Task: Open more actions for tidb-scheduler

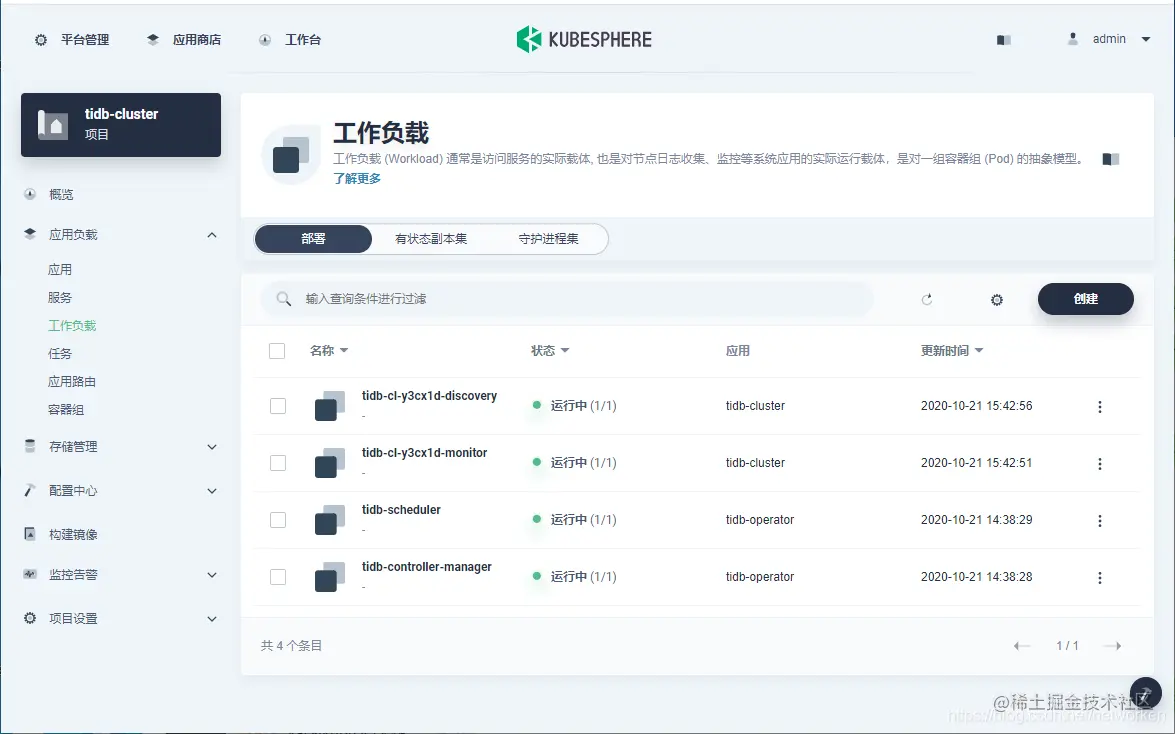Action: coord(1099,520)
